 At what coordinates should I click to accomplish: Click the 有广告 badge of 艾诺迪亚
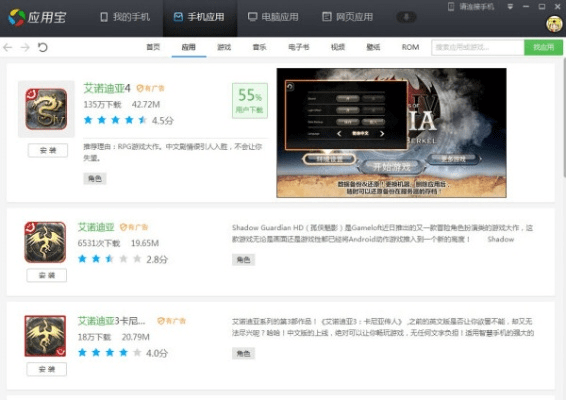134,227
